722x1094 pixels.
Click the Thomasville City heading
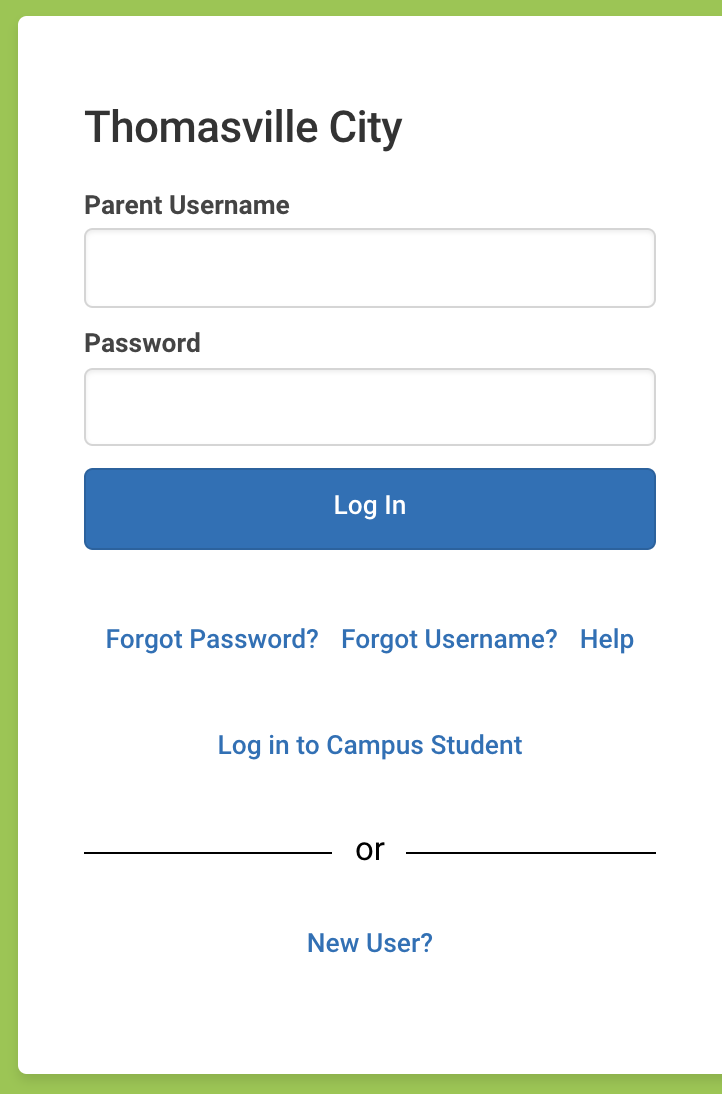point(243,128)
